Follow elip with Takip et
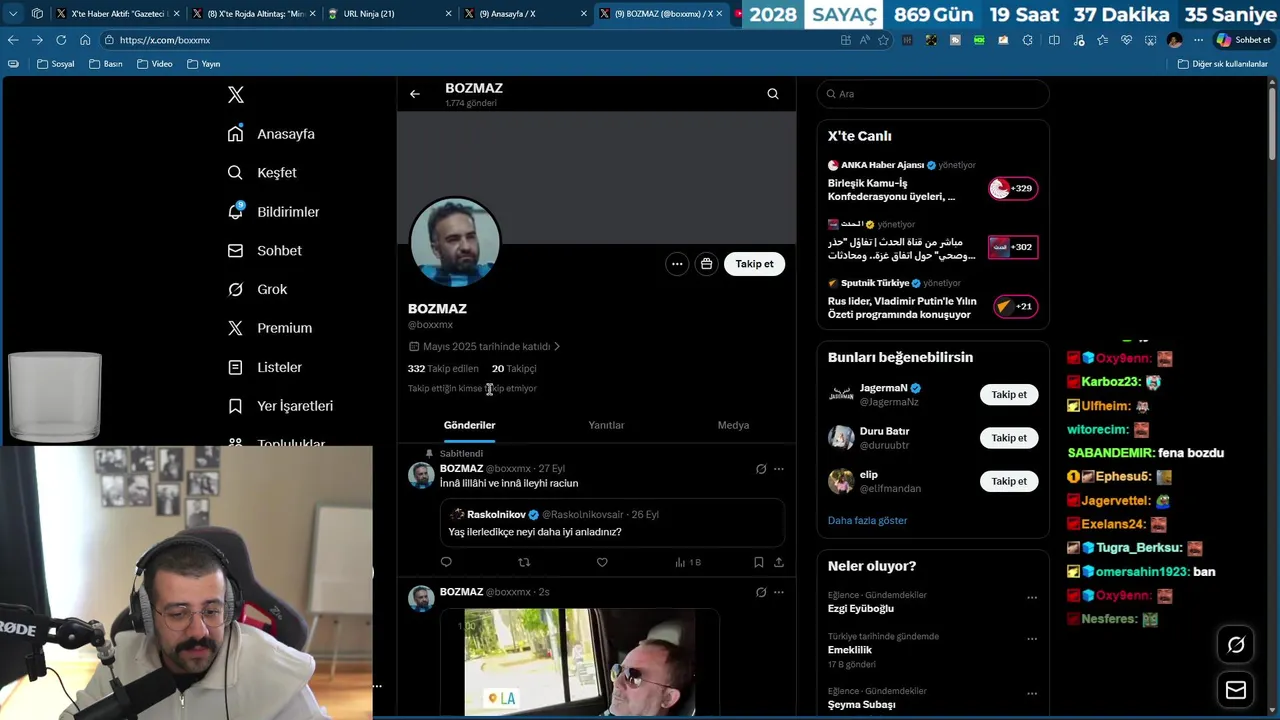1280x720 pixels. click(1009, 482)
